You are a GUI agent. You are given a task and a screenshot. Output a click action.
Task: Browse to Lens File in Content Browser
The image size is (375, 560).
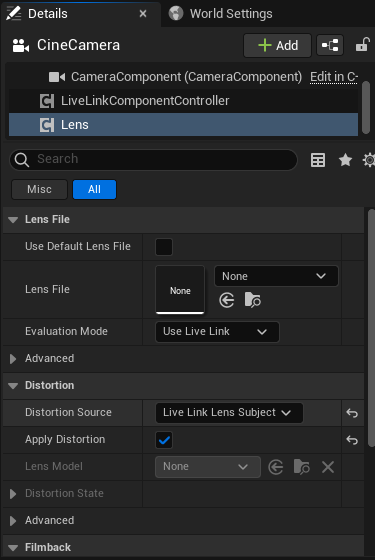click(252, 300)
